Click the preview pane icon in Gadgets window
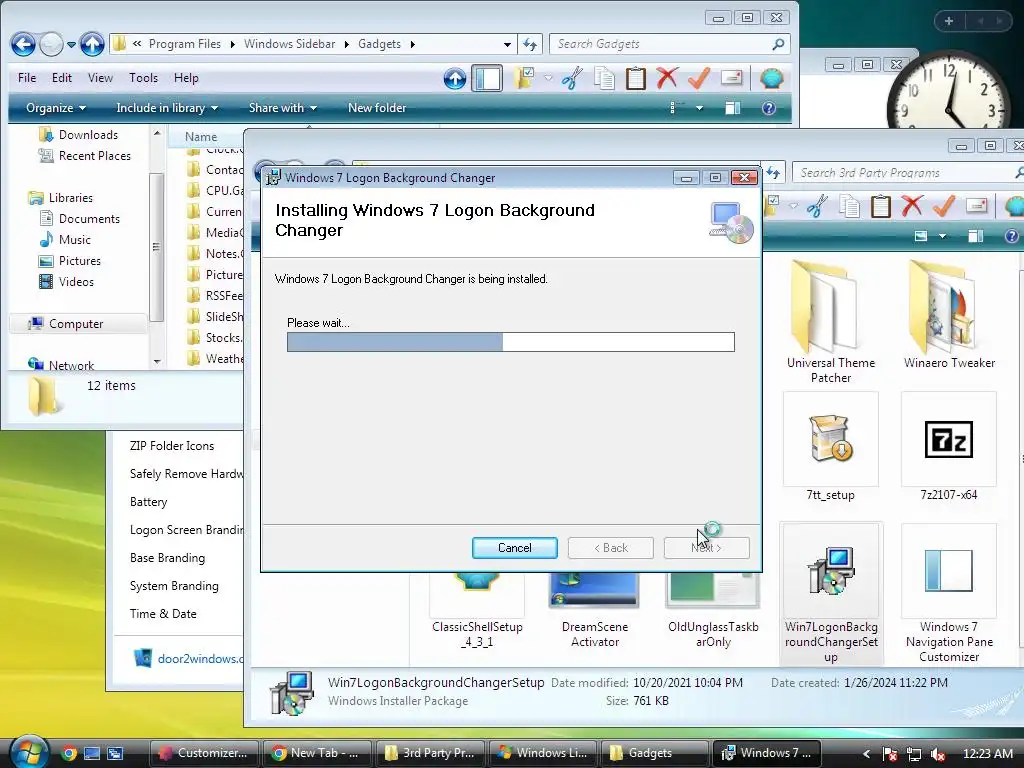Viewport: 1024px width, 768px height. (733, 108)
